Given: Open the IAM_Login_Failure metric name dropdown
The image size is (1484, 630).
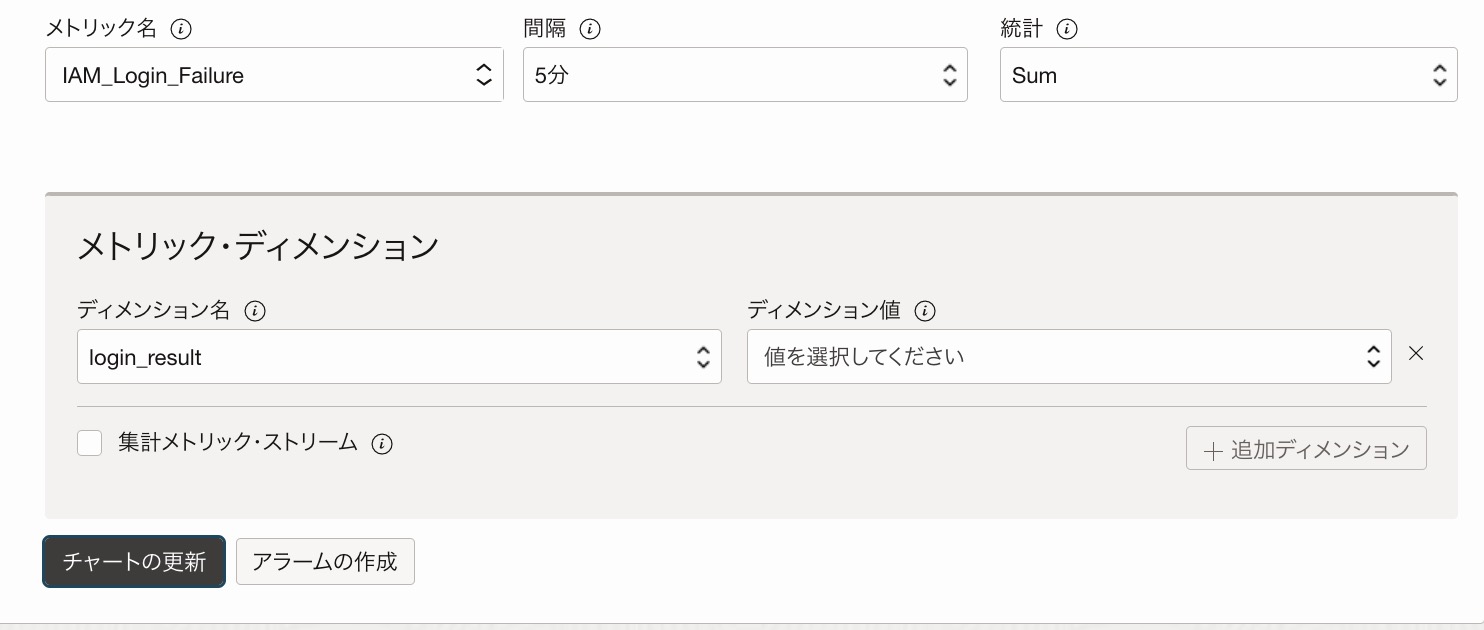Looking at the screenshot, I should click(x=274, y=75).
